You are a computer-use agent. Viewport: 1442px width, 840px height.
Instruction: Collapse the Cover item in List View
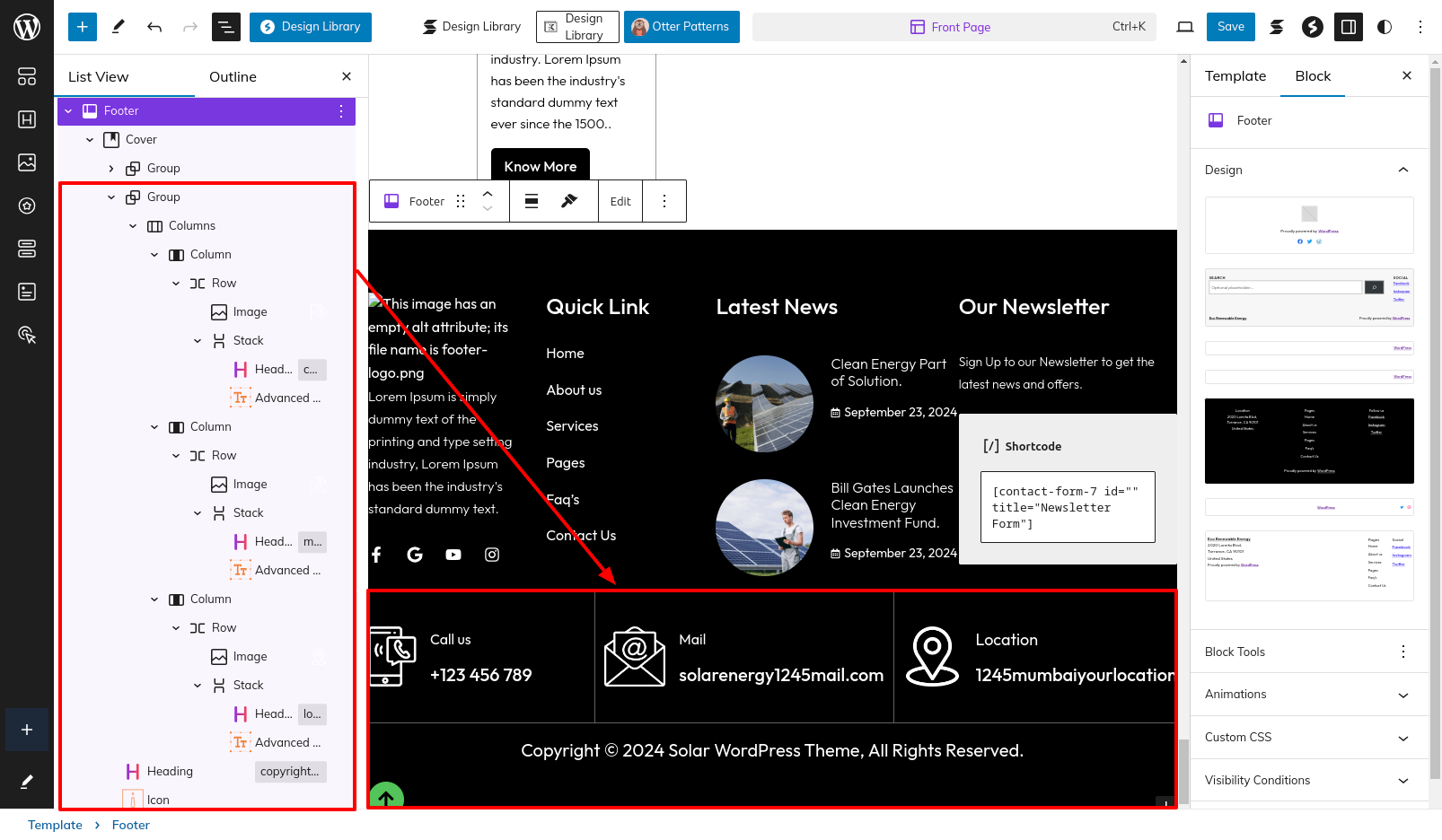[90, 140]
